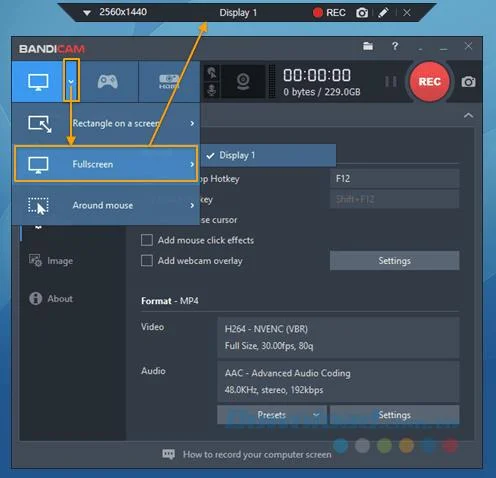Image resolution: width=496 pixels, height=478 pixels.
Task: Open the output folder icon in title bar
Action: 368,46
